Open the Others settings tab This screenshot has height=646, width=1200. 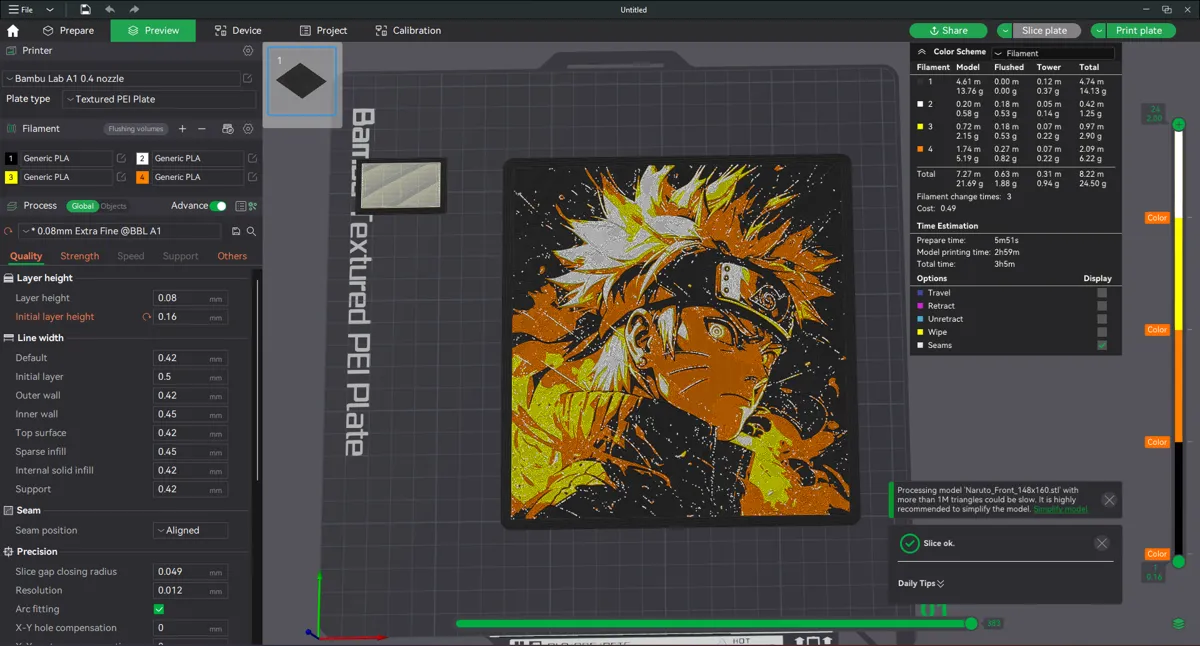232,256
